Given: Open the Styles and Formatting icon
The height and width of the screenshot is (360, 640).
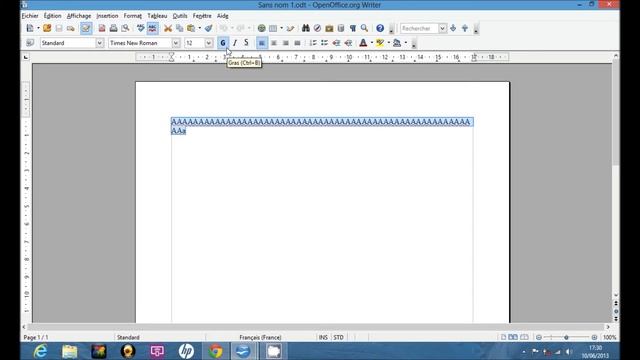Looking at the screenshot, I should coord(30,43).
